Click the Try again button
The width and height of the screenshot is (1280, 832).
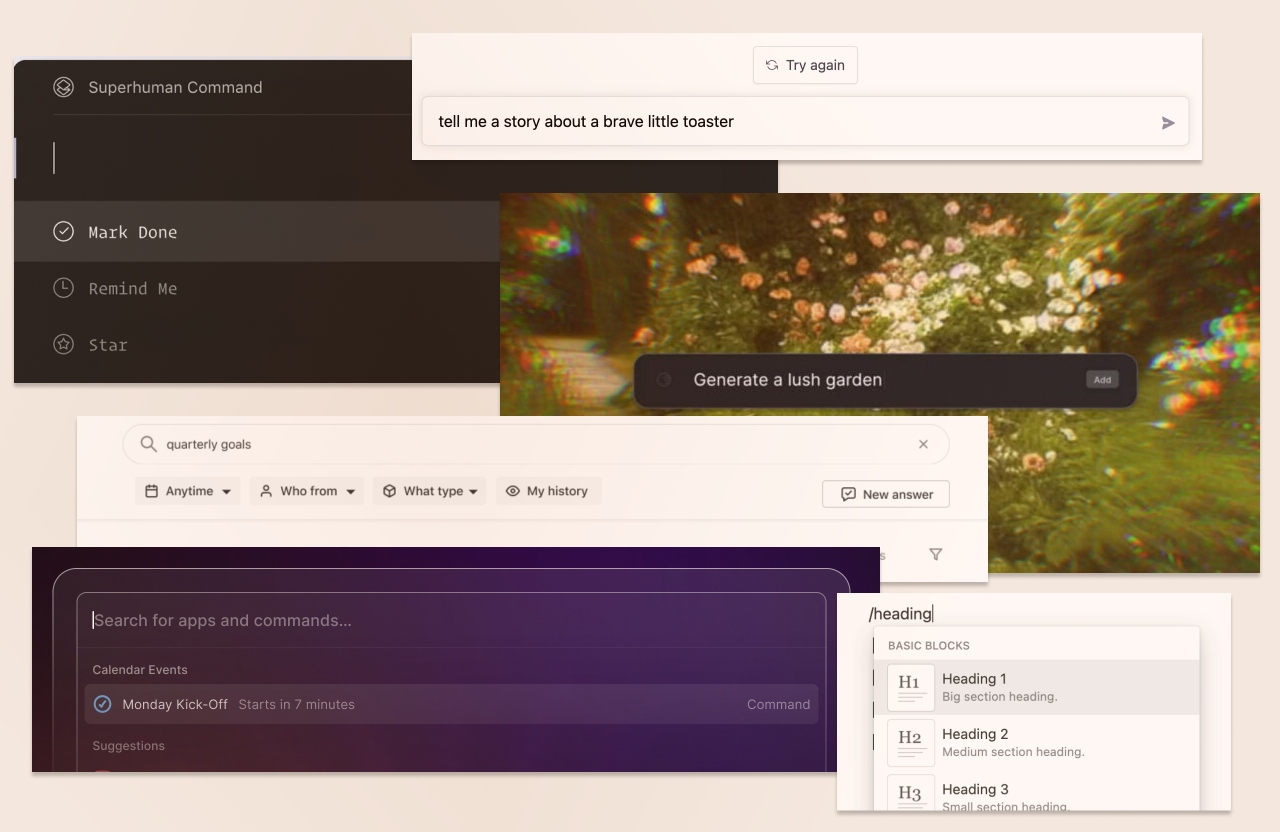click(x=805, y=64)
